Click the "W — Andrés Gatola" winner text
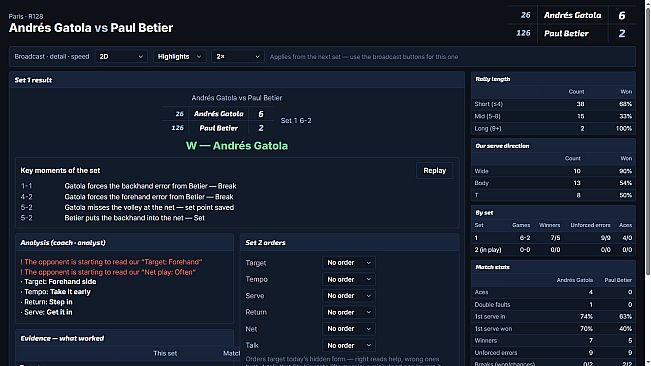This screenshot has width=651, height=366. (237, 146)
